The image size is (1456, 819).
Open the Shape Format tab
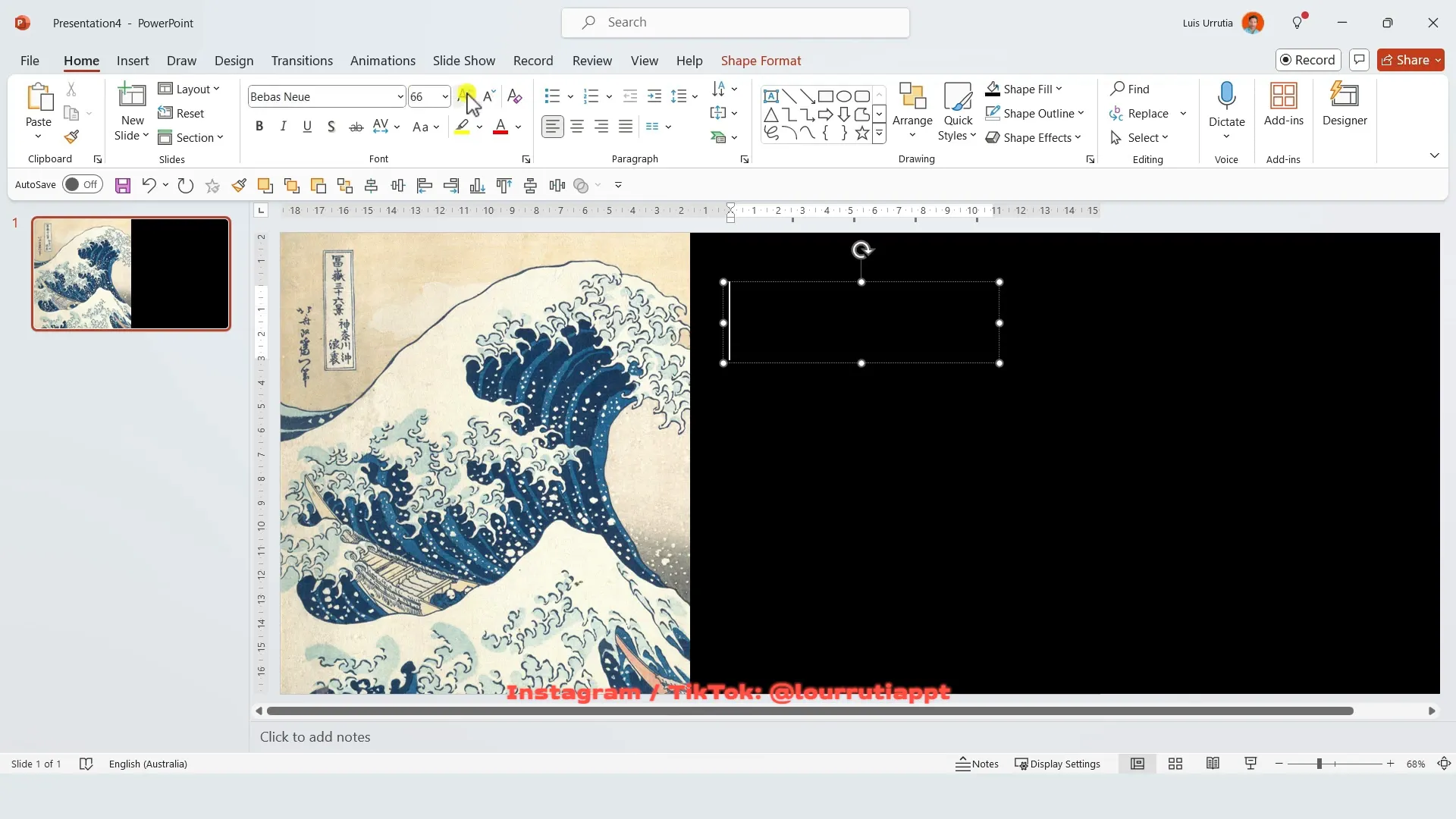(x=761, y=61)
